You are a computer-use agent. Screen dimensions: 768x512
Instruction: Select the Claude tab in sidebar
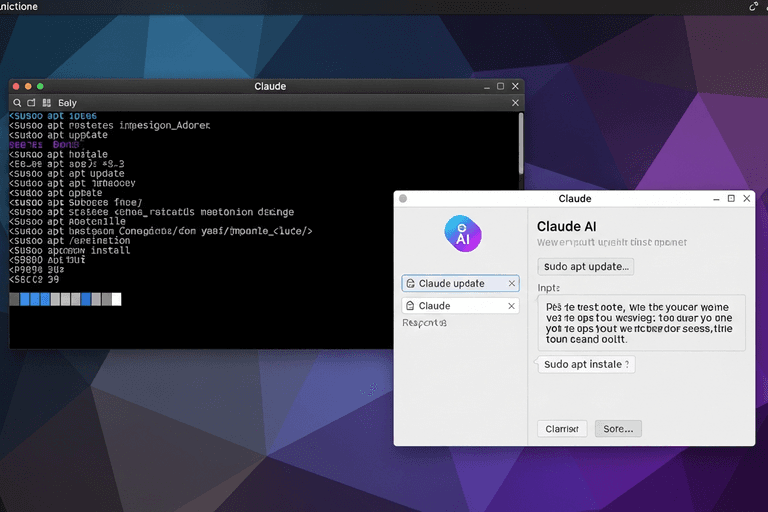(460, 306)
